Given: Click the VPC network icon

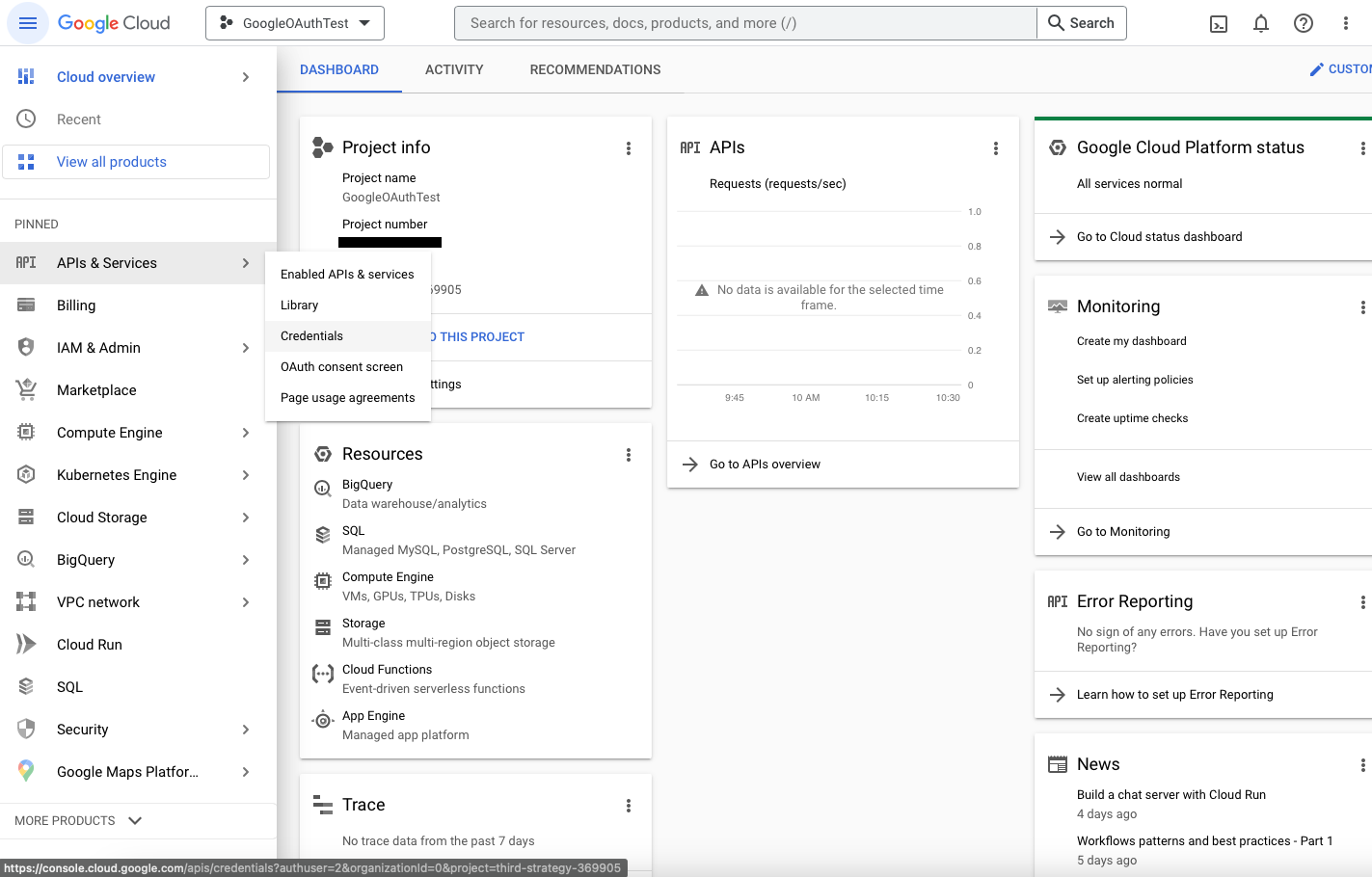Looking at the screenshot, I should [26, 602].
